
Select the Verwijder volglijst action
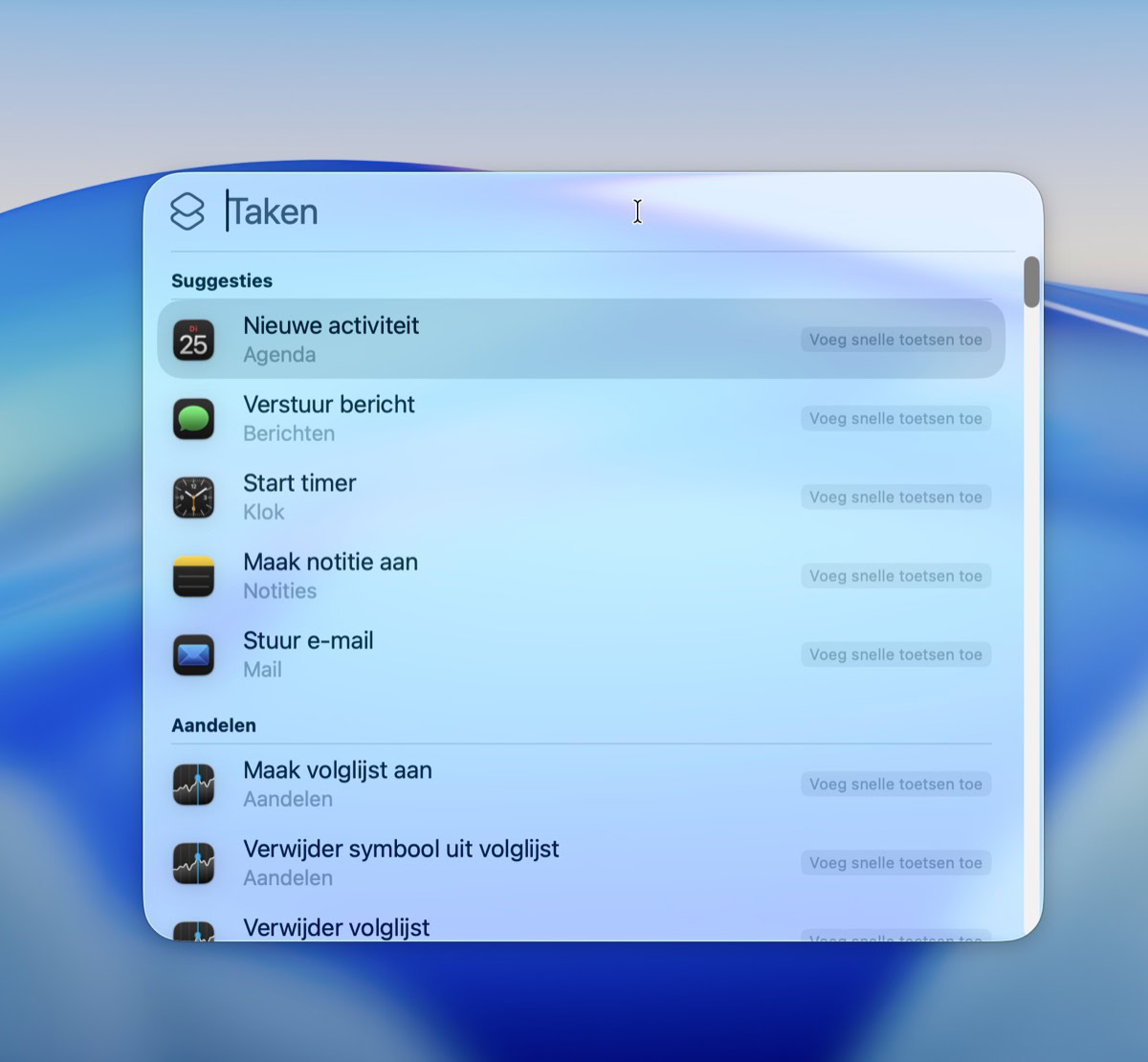(x=337, y=927)
